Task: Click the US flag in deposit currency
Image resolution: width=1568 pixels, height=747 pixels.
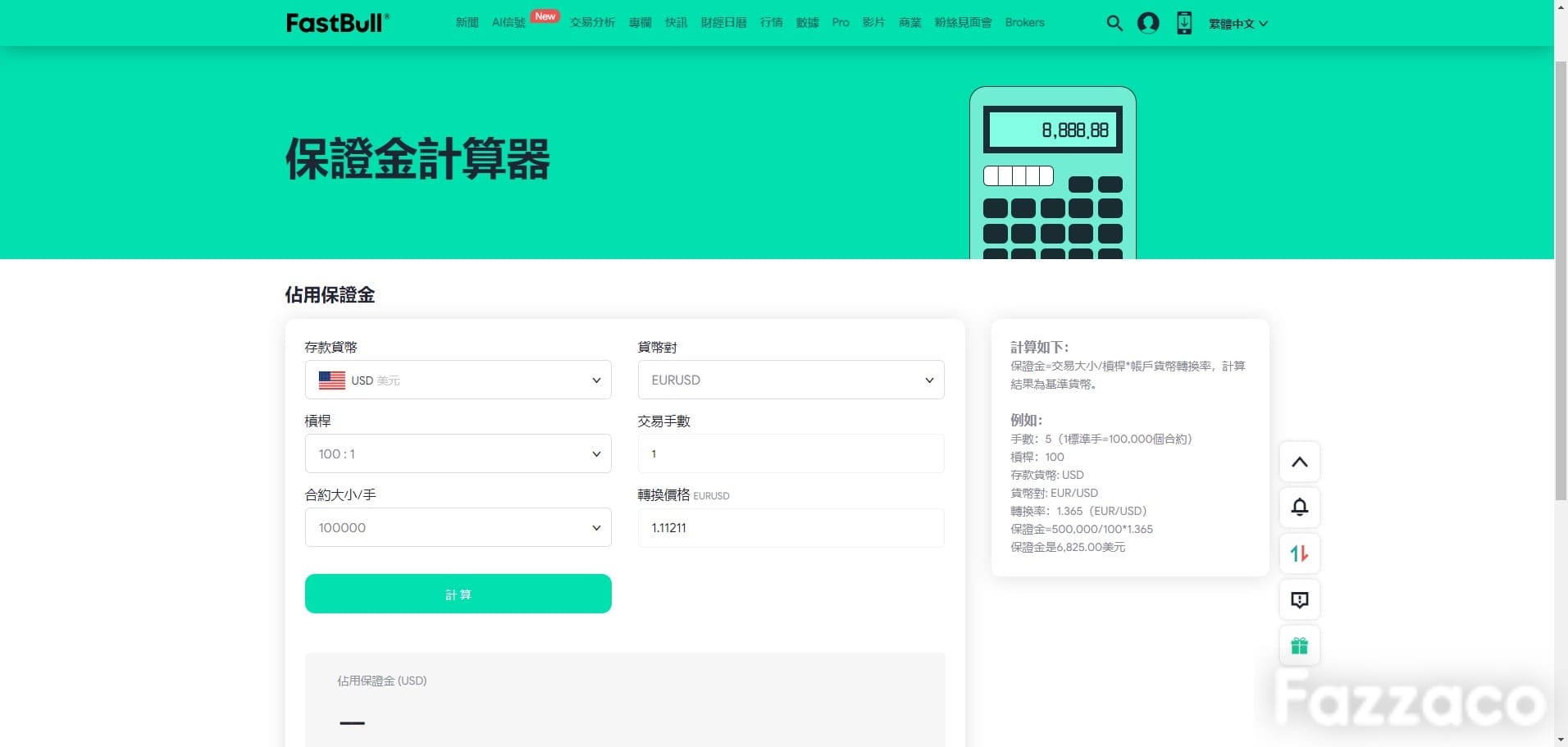Action: pos(331,380)
